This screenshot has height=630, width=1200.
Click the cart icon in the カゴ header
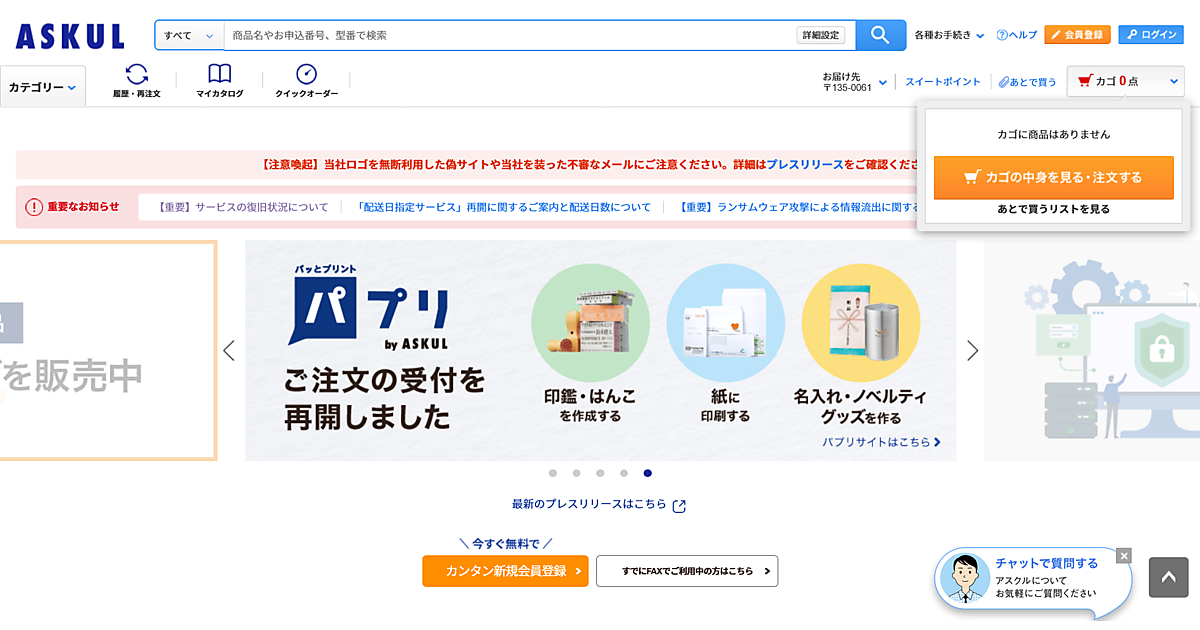point(1084,81)
